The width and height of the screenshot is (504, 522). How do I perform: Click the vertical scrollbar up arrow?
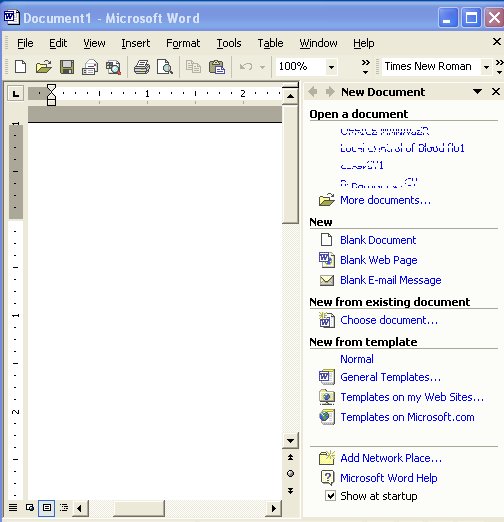[x=290, y=96]
